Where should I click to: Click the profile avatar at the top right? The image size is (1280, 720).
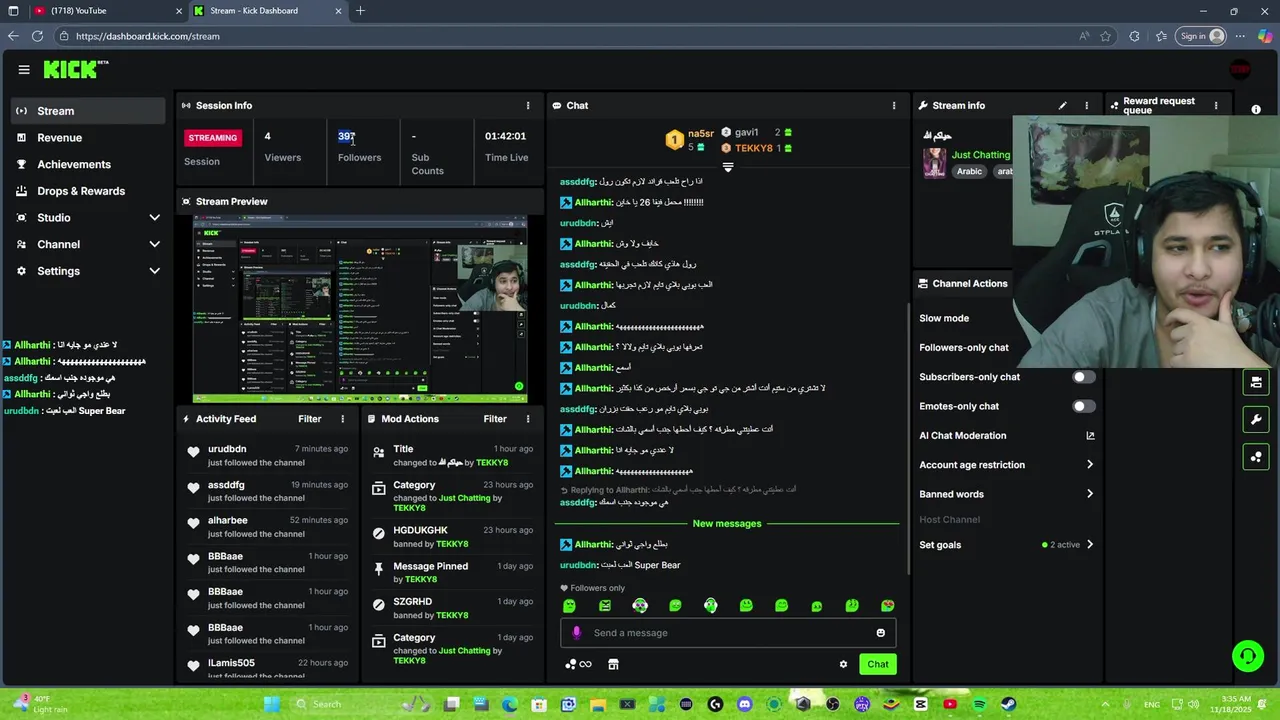1240,69
